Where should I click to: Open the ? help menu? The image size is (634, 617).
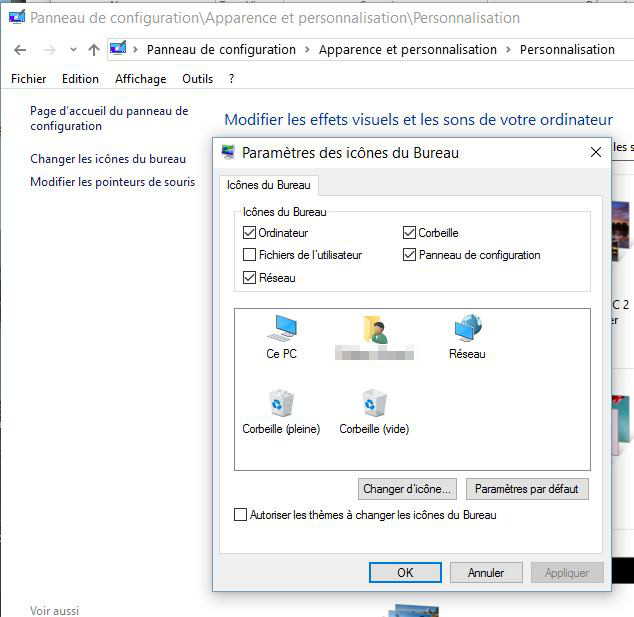231,79
